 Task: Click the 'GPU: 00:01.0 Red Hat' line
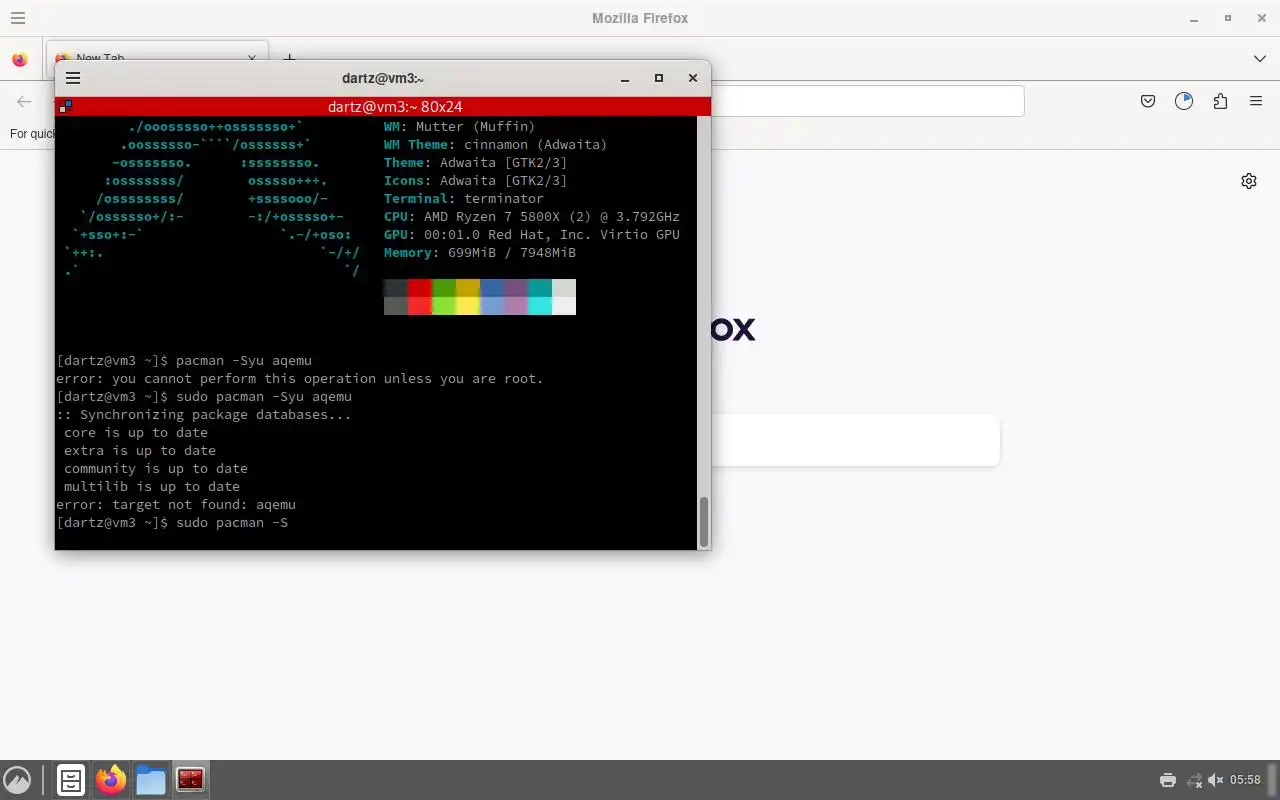[532, 235]
